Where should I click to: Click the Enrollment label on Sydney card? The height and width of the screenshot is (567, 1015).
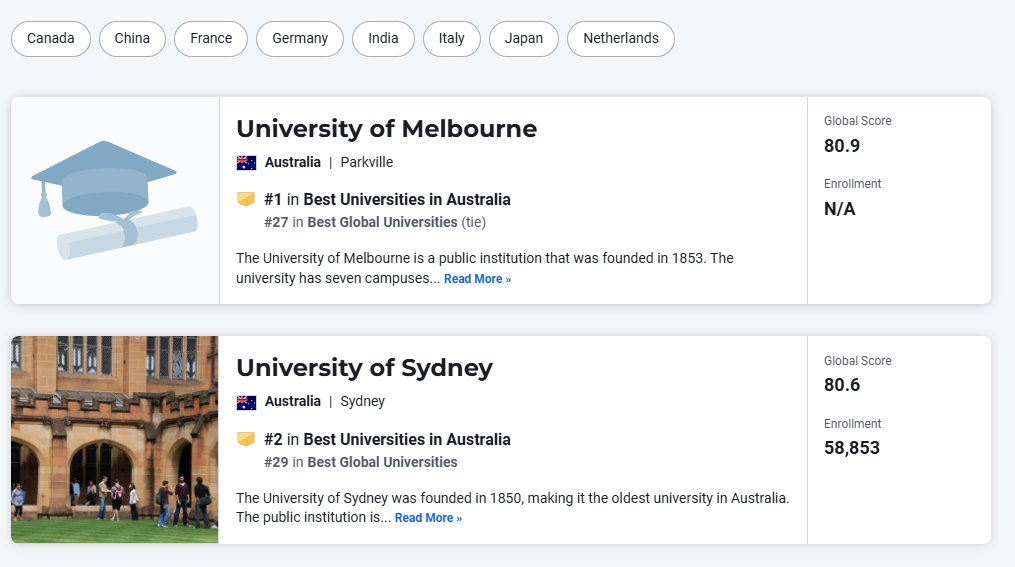[852, 424]
